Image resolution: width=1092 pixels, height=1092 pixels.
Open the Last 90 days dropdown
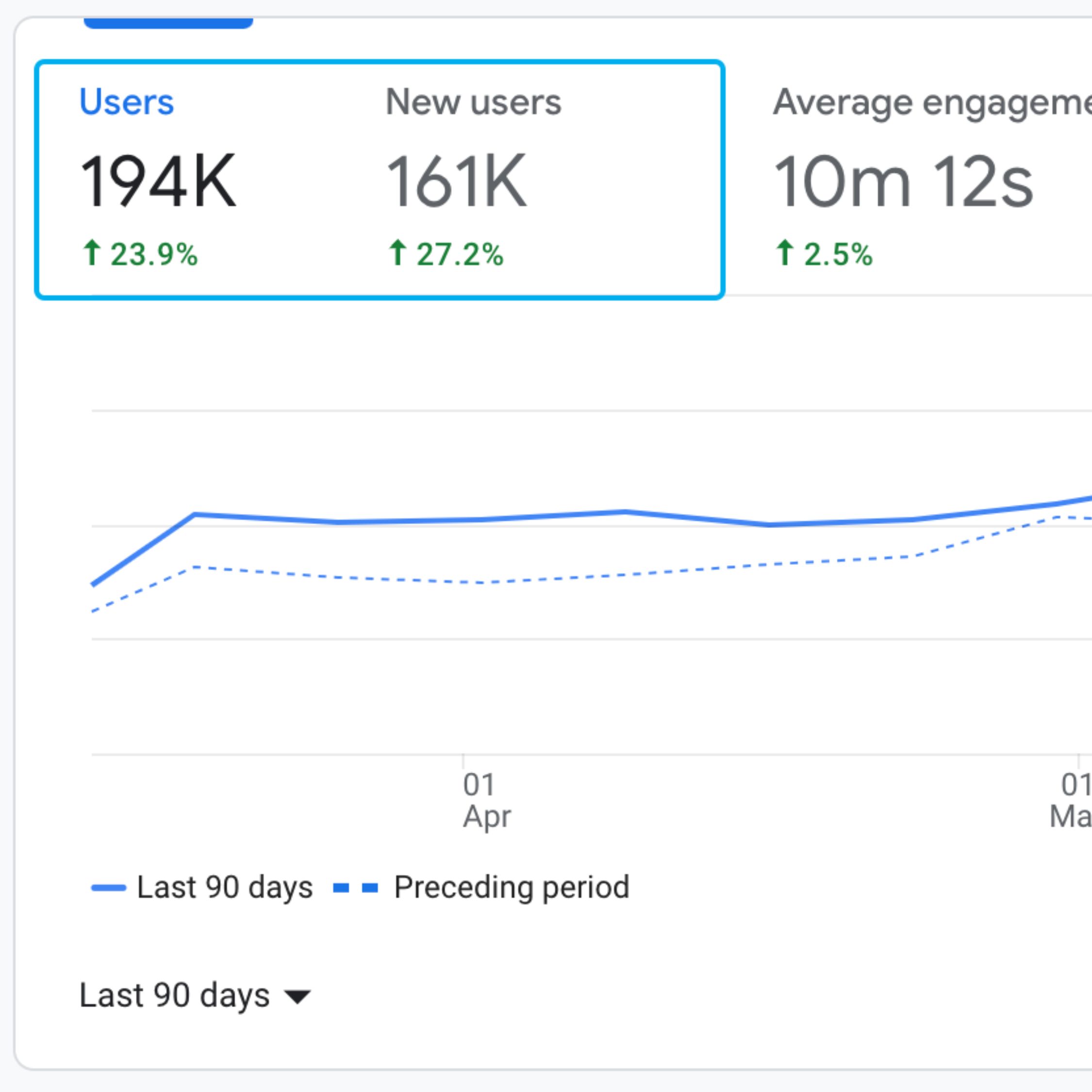click(x=175, y=995)
